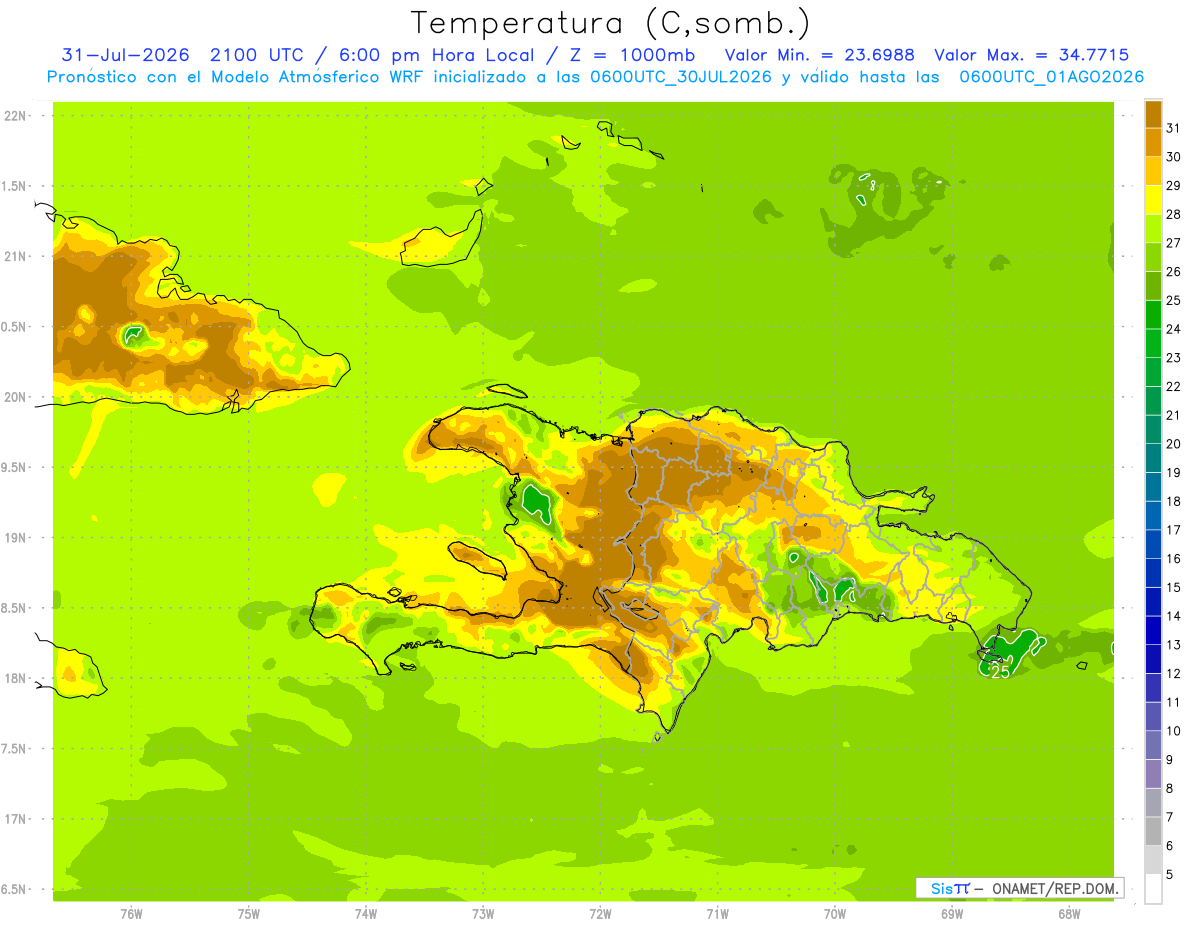This screenshot has width=1200, height=927.
Task: Click the "18" color scale label
Action: (x=1173, y=501)
